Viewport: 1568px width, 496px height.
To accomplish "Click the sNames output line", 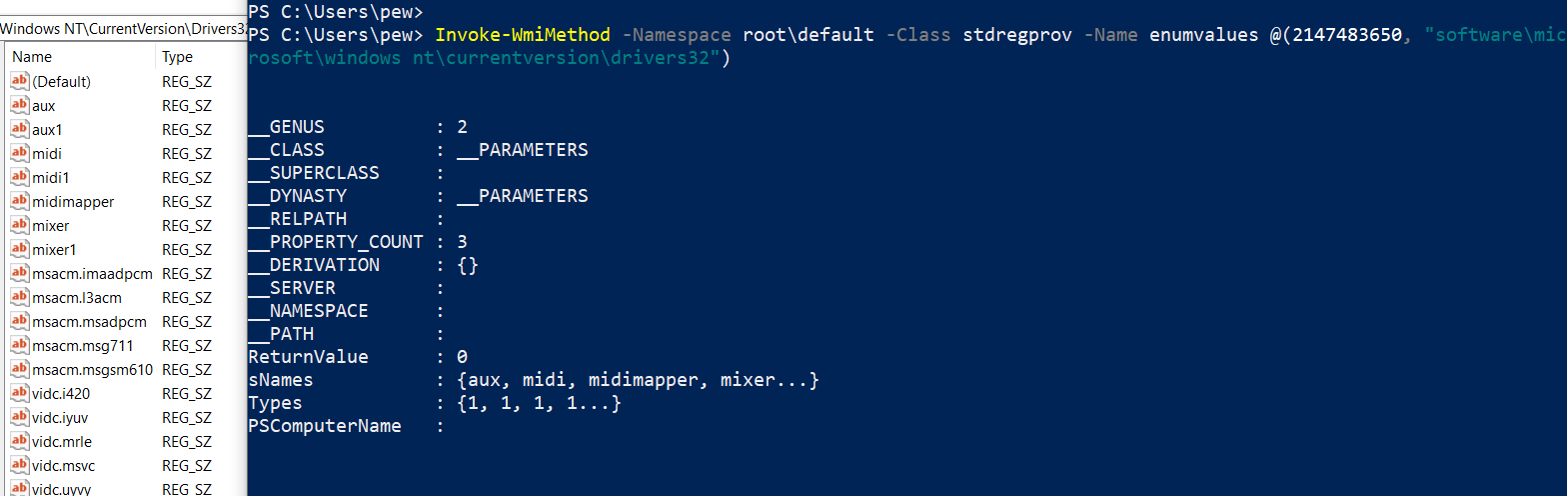I will click(x=534, y=380).
